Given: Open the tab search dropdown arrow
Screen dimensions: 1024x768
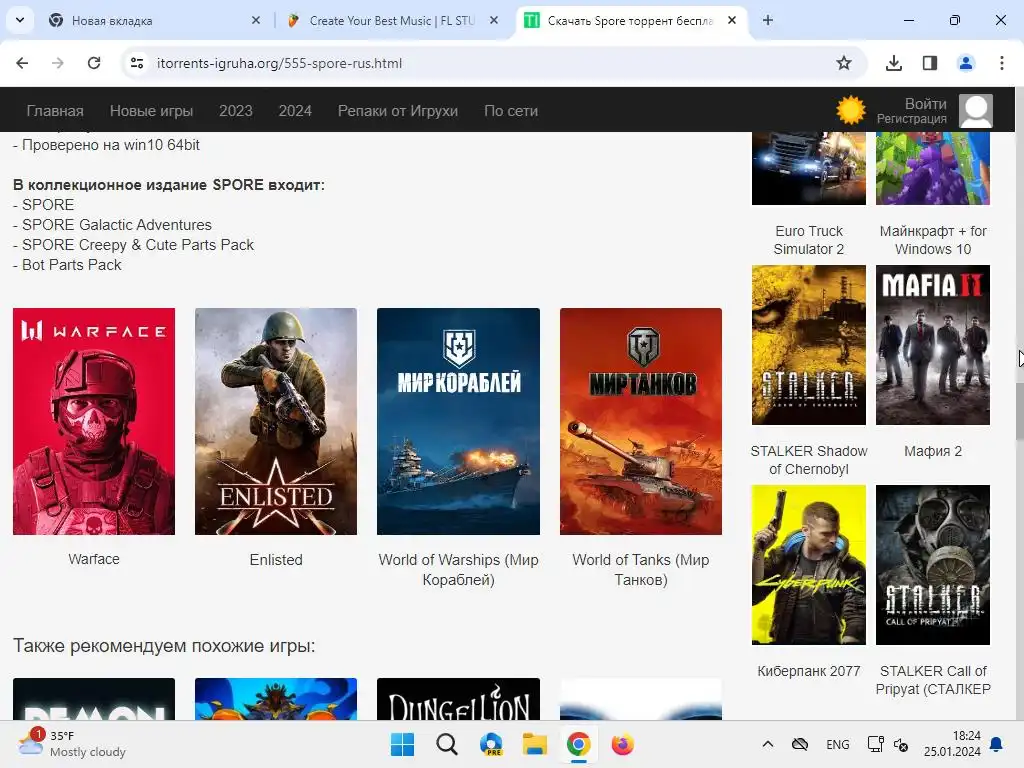Looking at the screenshot, I should click(x=20, y=20).
